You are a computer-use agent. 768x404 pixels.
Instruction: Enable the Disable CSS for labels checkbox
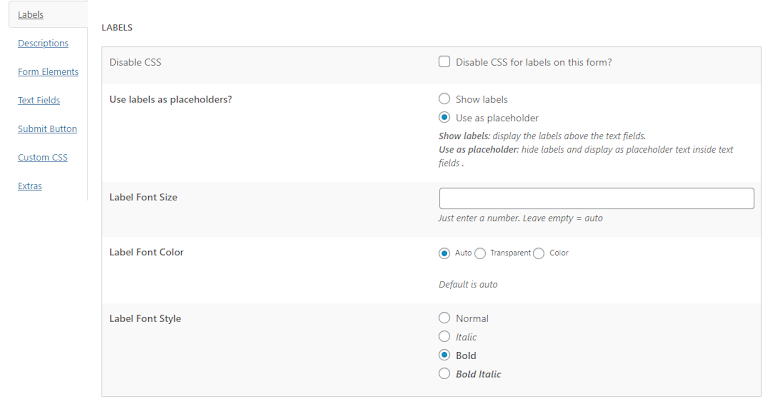(445, 62)
